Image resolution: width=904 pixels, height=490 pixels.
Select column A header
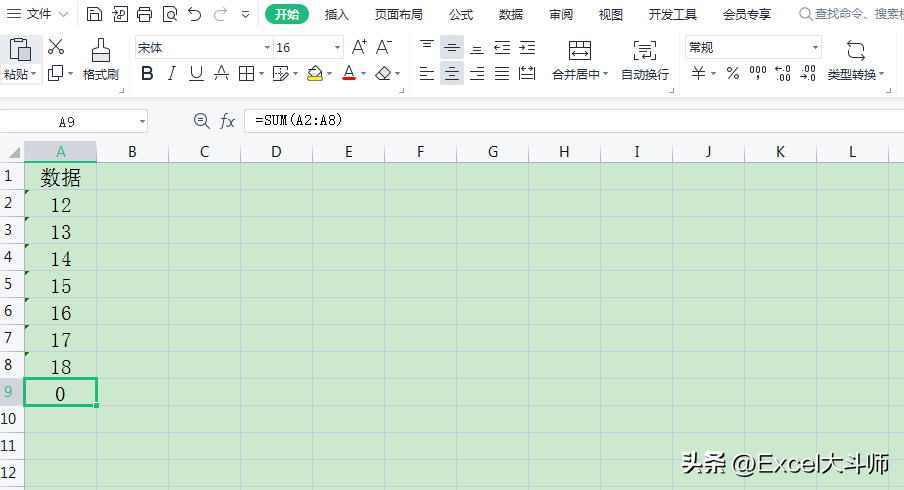(61, 152)
